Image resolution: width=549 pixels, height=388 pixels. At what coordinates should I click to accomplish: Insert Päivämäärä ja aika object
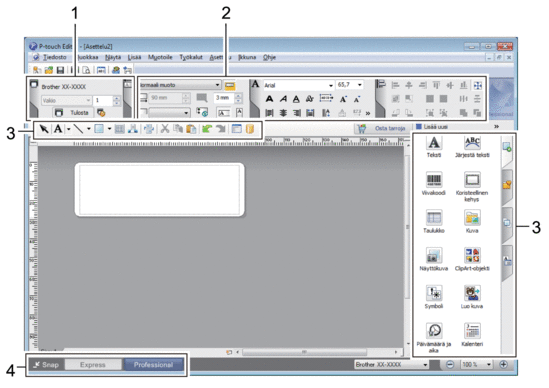434,331
